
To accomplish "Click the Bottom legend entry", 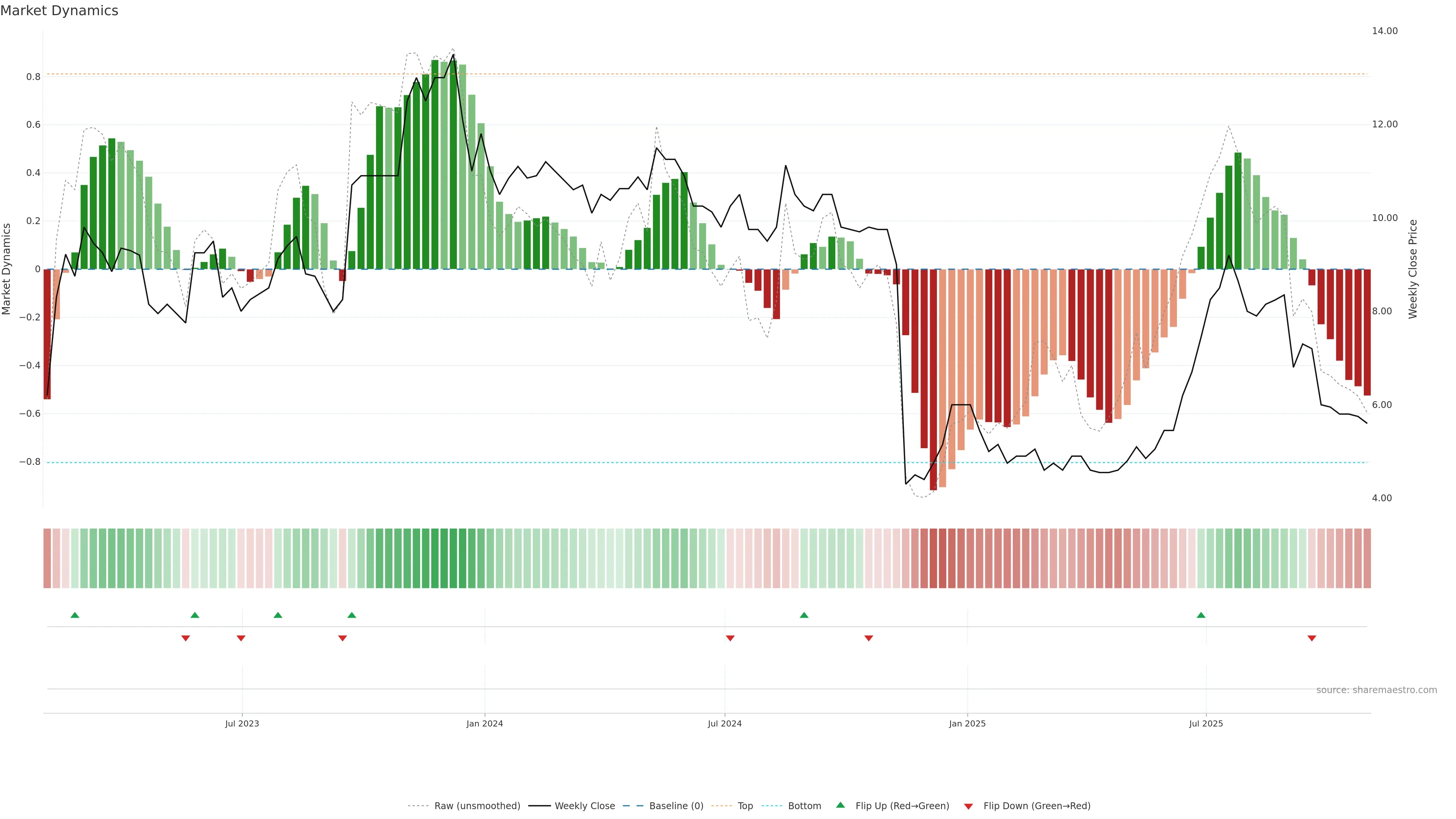I will click(804, 806).
